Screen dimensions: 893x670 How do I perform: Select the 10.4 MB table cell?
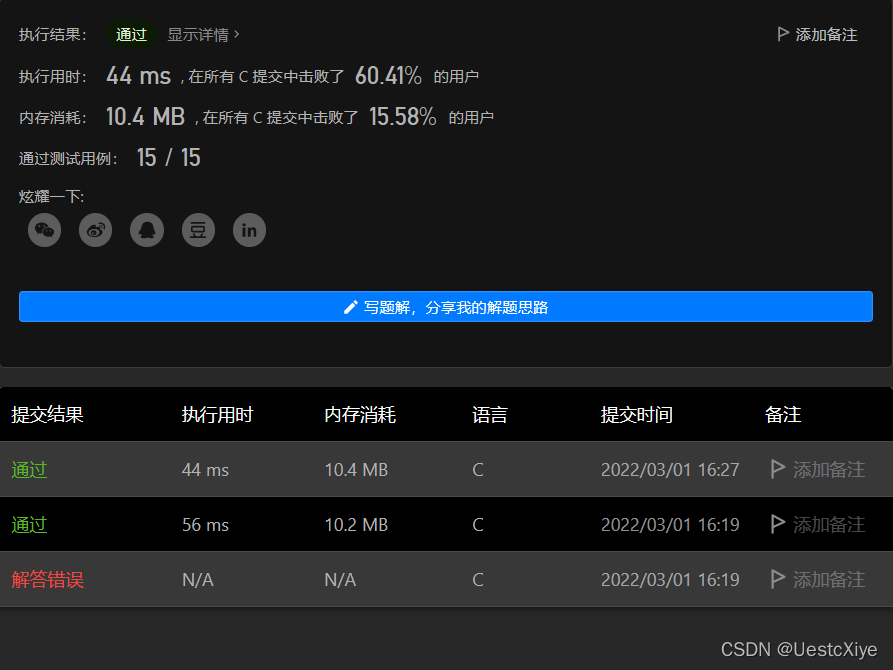click(356, 470)
